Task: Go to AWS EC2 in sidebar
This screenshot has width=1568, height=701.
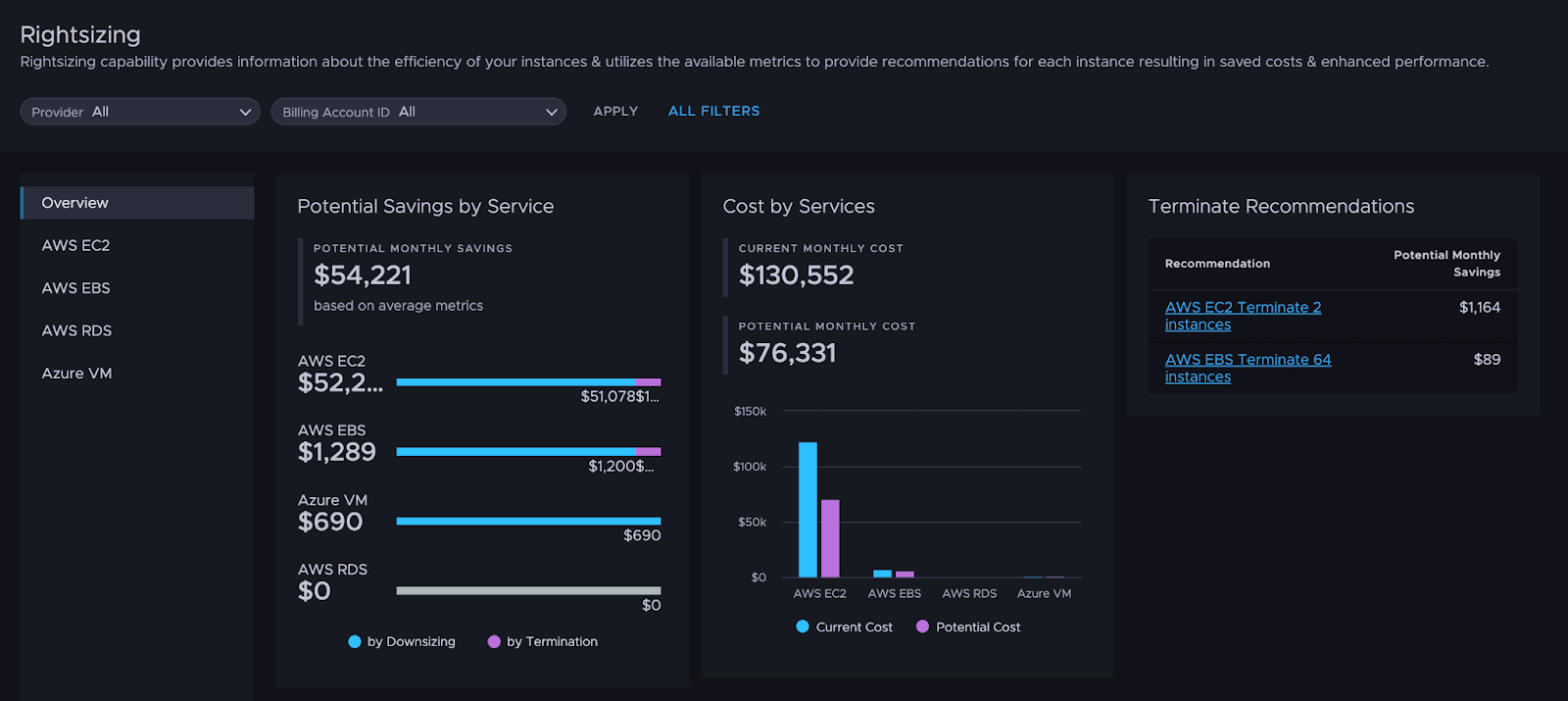Action: pos(75,245)
